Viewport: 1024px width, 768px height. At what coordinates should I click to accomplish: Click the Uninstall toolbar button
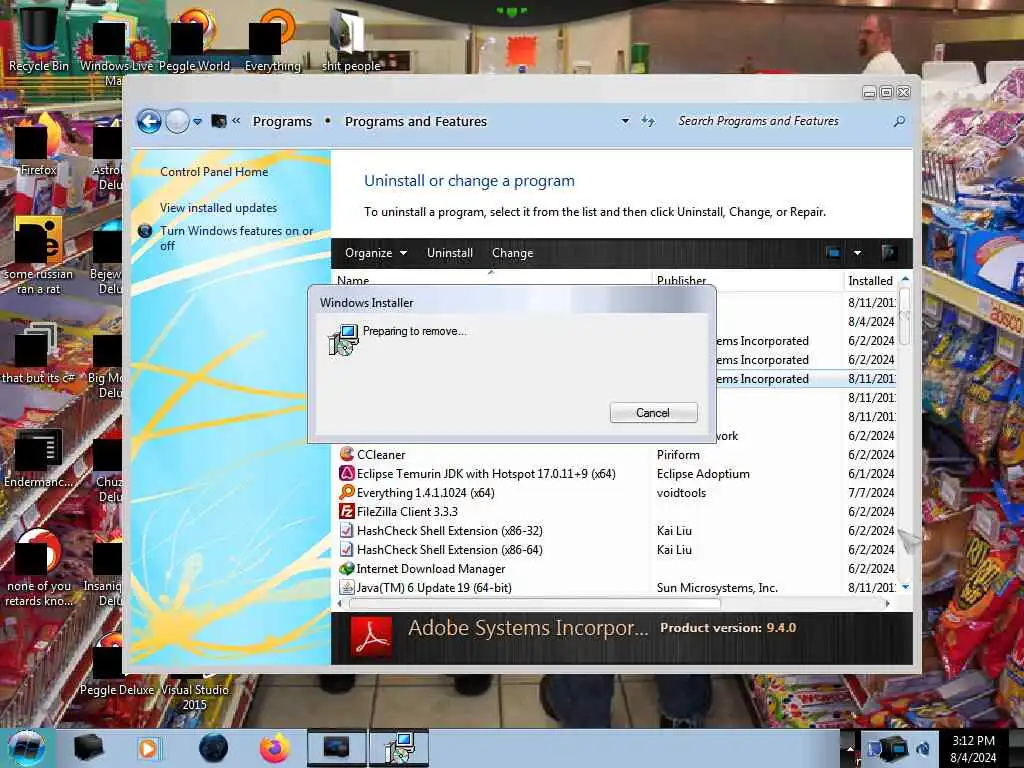(x=449, y=253)
